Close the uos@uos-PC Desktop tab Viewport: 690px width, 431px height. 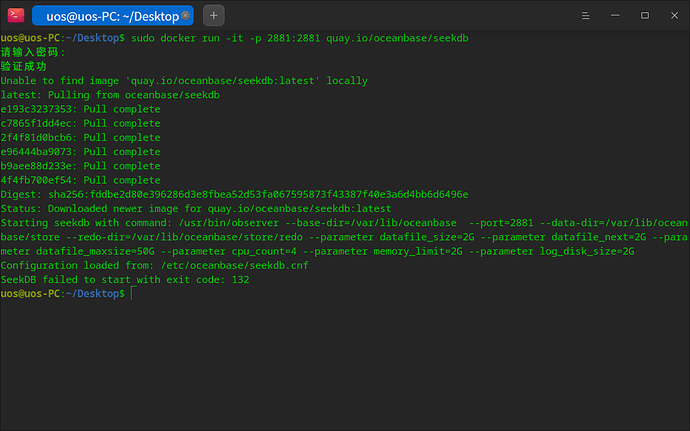coord(185,16)
